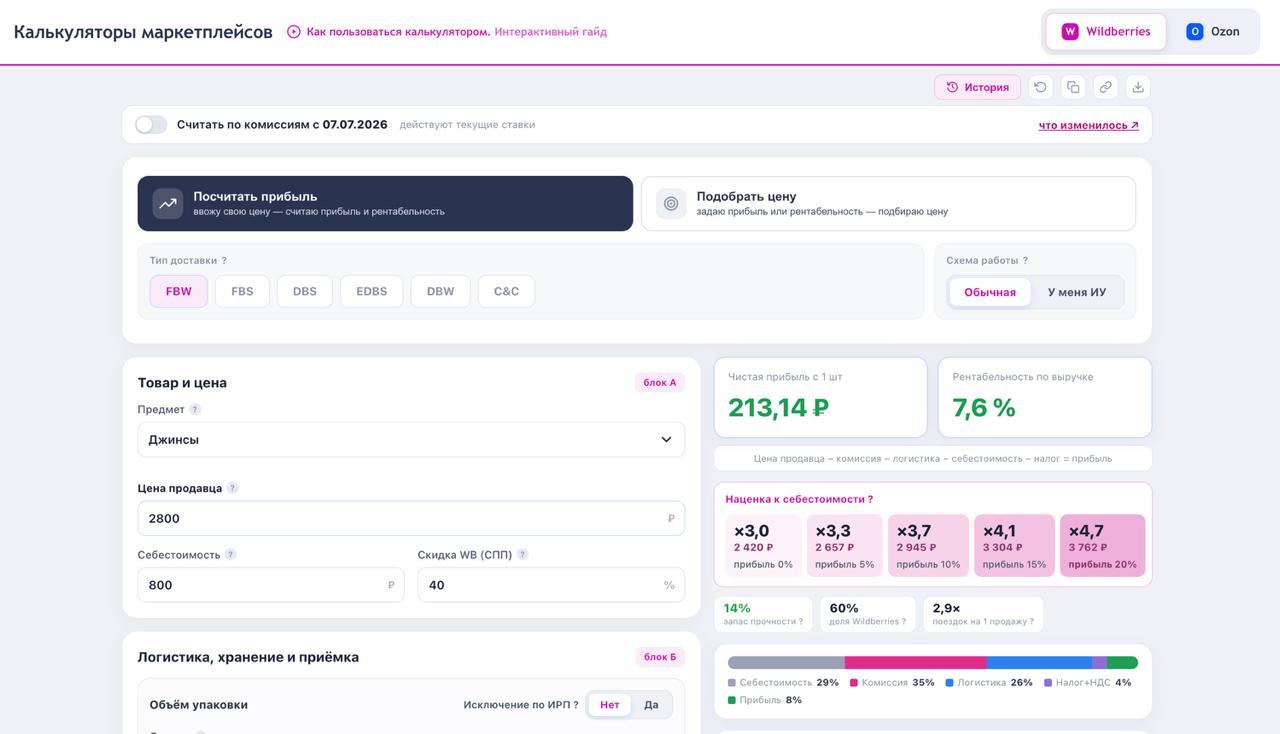Click the play icon before the guide link
The image size is (1280, 734).
[x=293, y=32]
